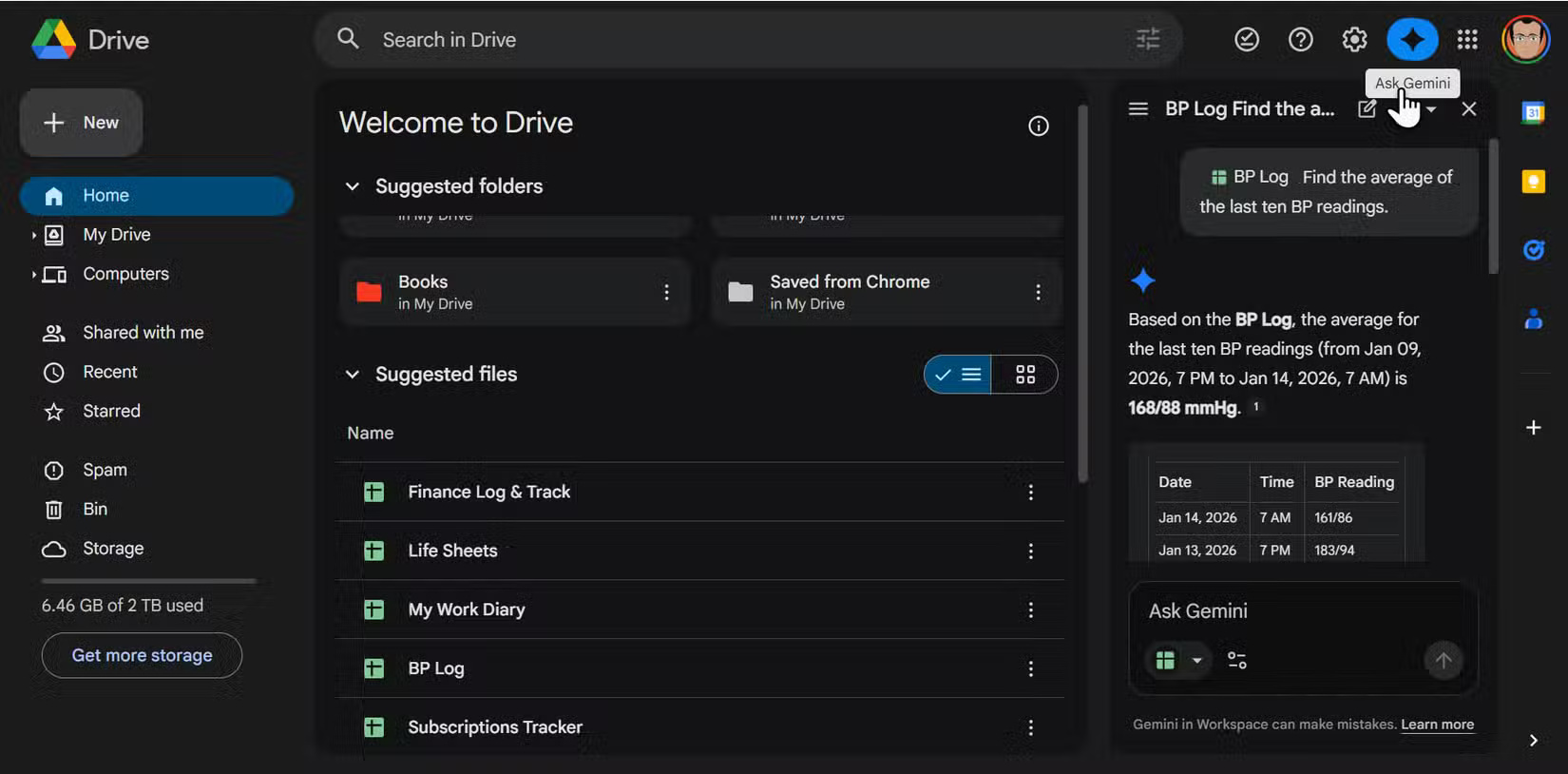Click the search magnifier icon

(349, 39)
